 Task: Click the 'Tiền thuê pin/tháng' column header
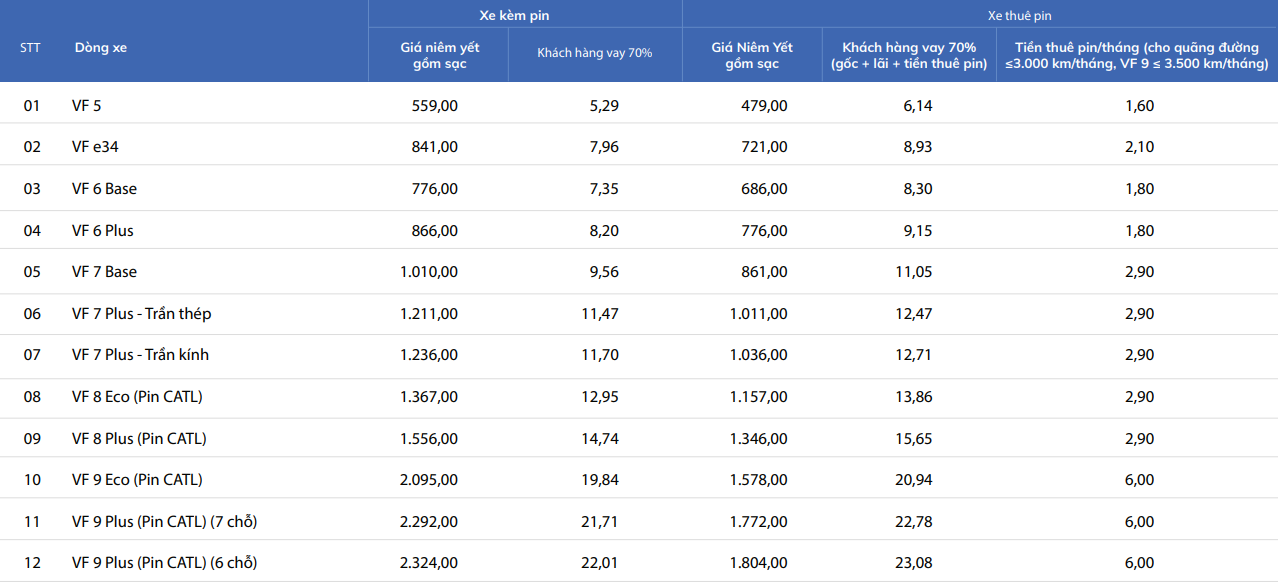pos(1137,55)
